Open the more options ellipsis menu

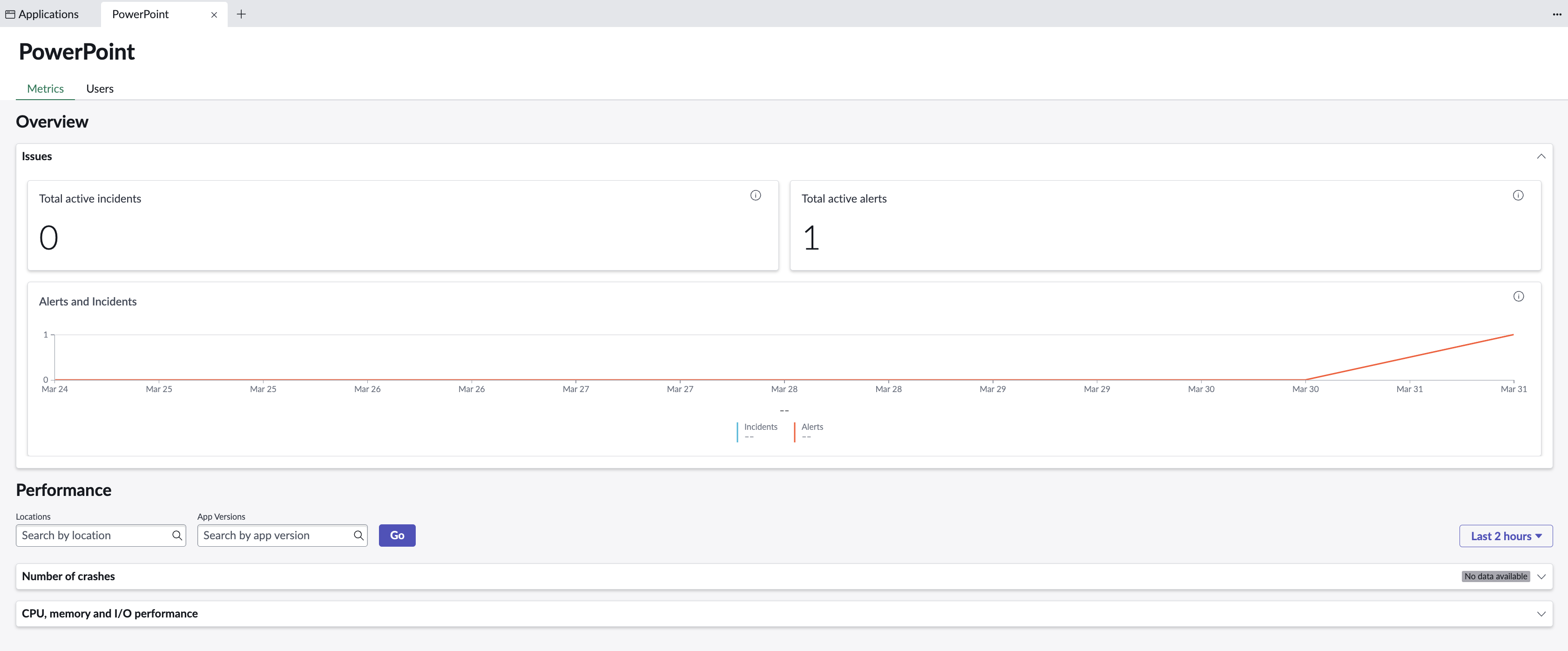point(1556,14)
